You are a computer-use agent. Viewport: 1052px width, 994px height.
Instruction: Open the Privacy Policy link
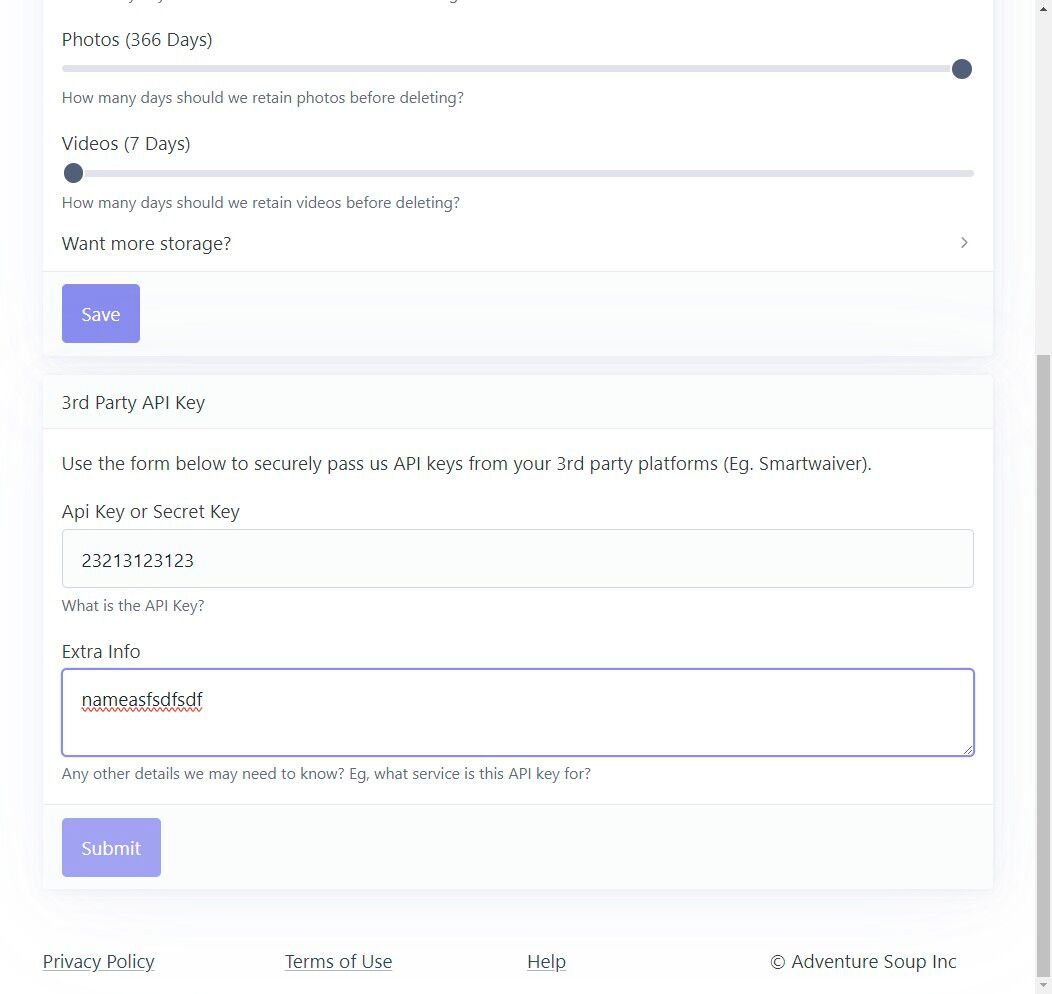pyautogui.click(x=99, y=962)
